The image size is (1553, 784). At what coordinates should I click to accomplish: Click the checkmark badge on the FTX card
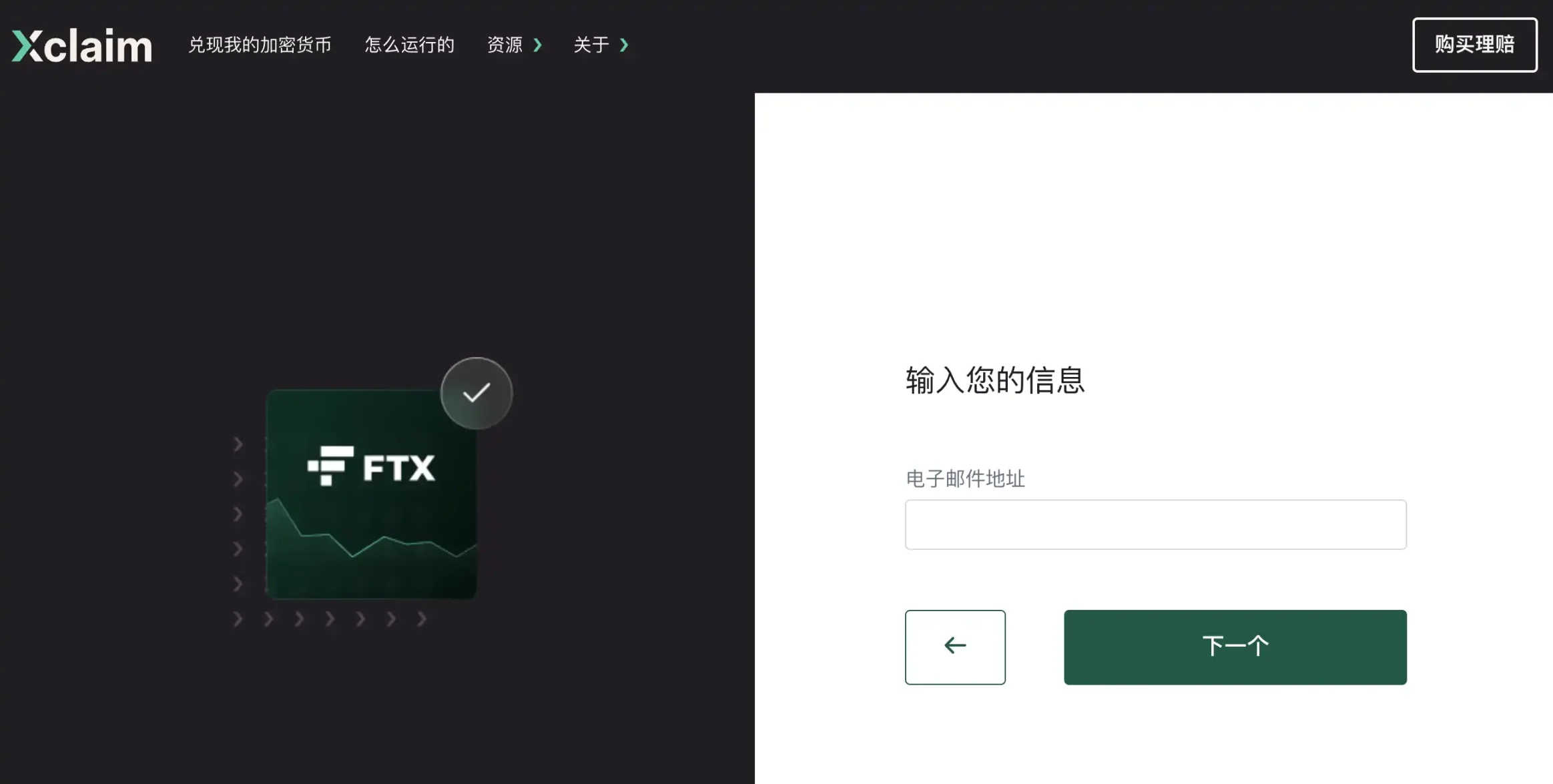pos(476,392)
